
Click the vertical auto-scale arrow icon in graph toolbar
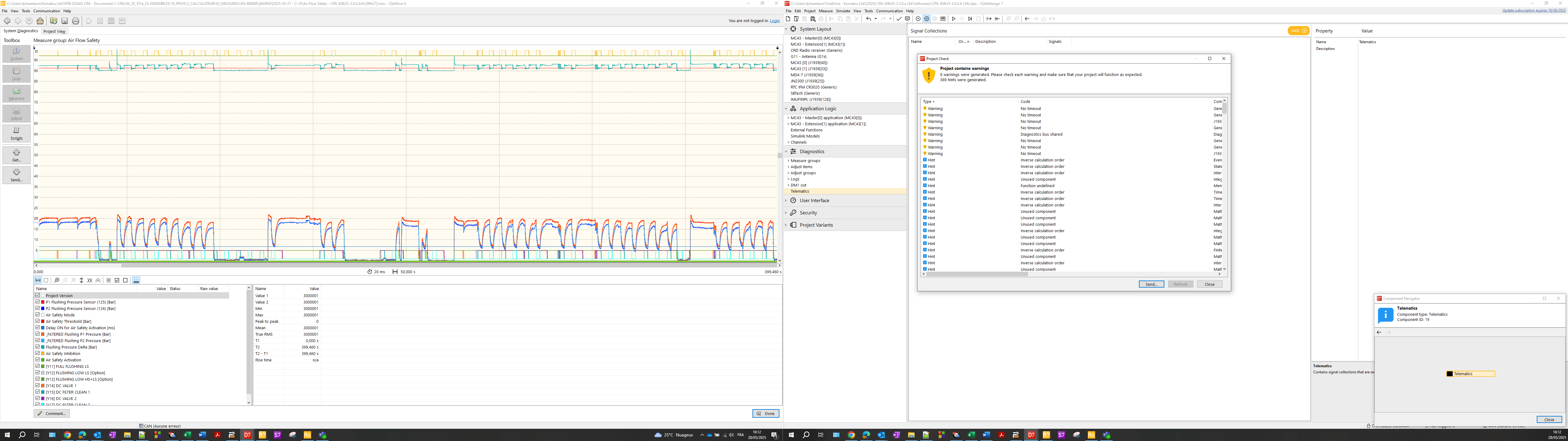click(81, 280)
